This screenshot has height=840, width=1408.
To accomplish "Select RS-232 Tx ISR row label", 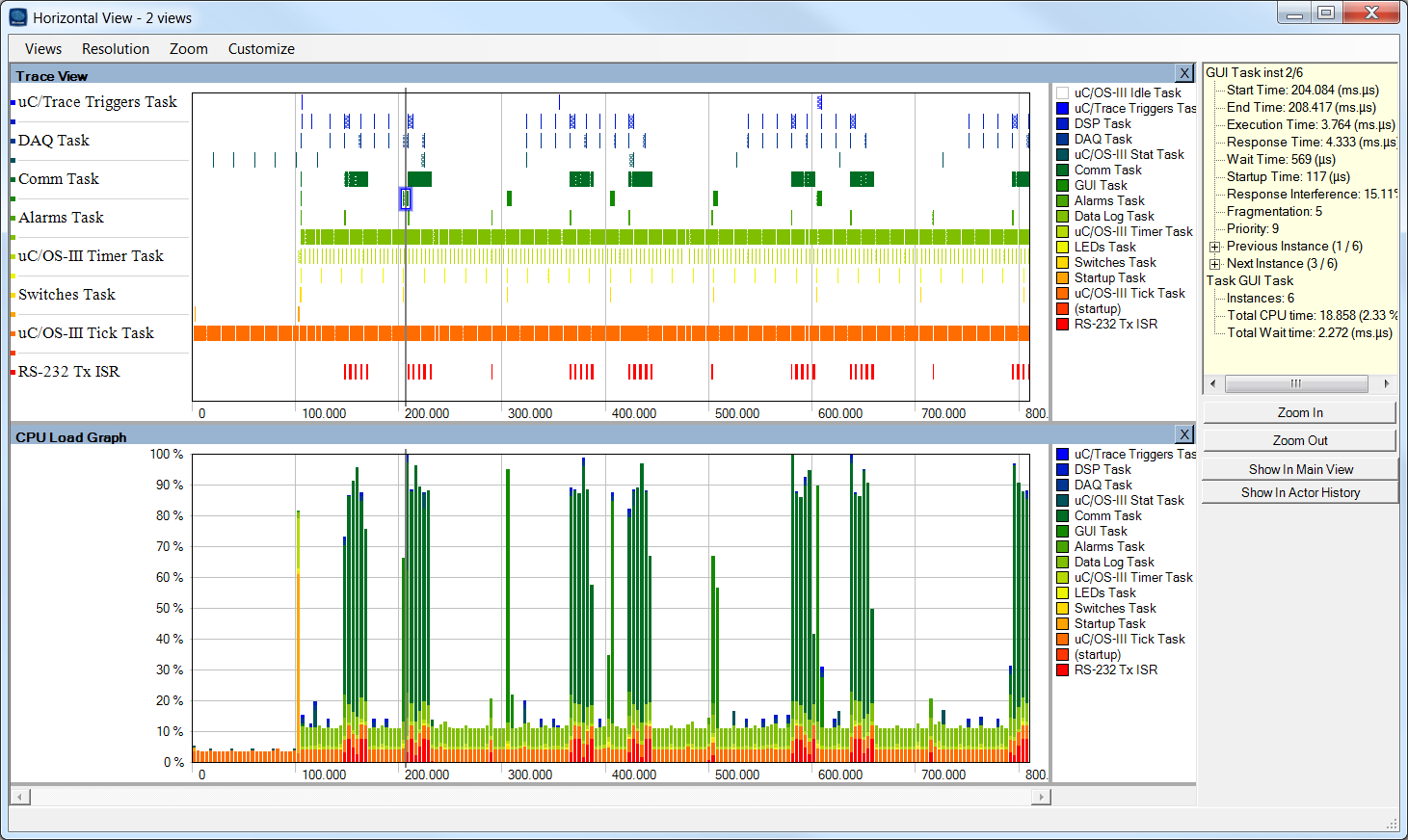I will pyautogui.click(x=69, y=372).
